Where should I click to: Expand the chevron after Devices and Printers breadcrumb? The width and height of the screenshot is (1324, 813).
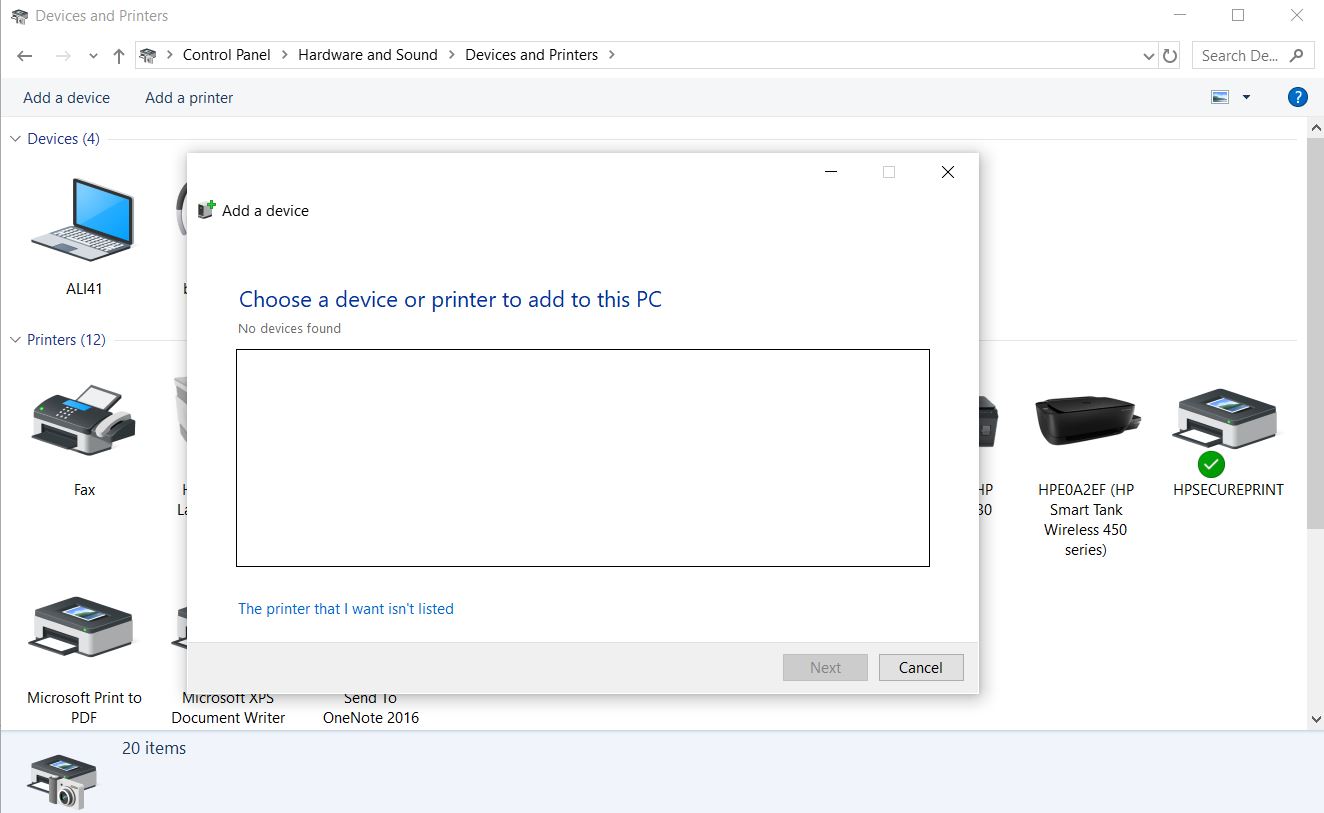pos(612,55)
